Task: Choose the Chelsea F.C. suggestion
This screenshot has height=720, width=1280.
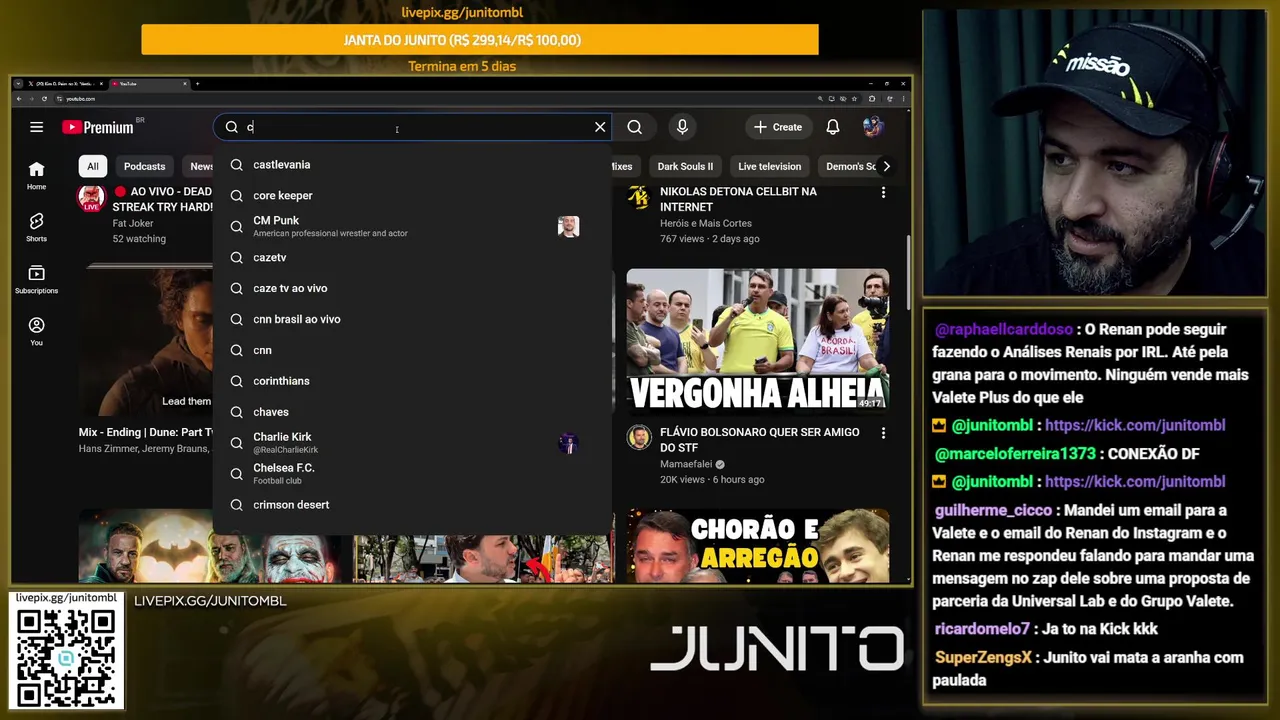Action: pyautogui.click(x=412, y=473)
